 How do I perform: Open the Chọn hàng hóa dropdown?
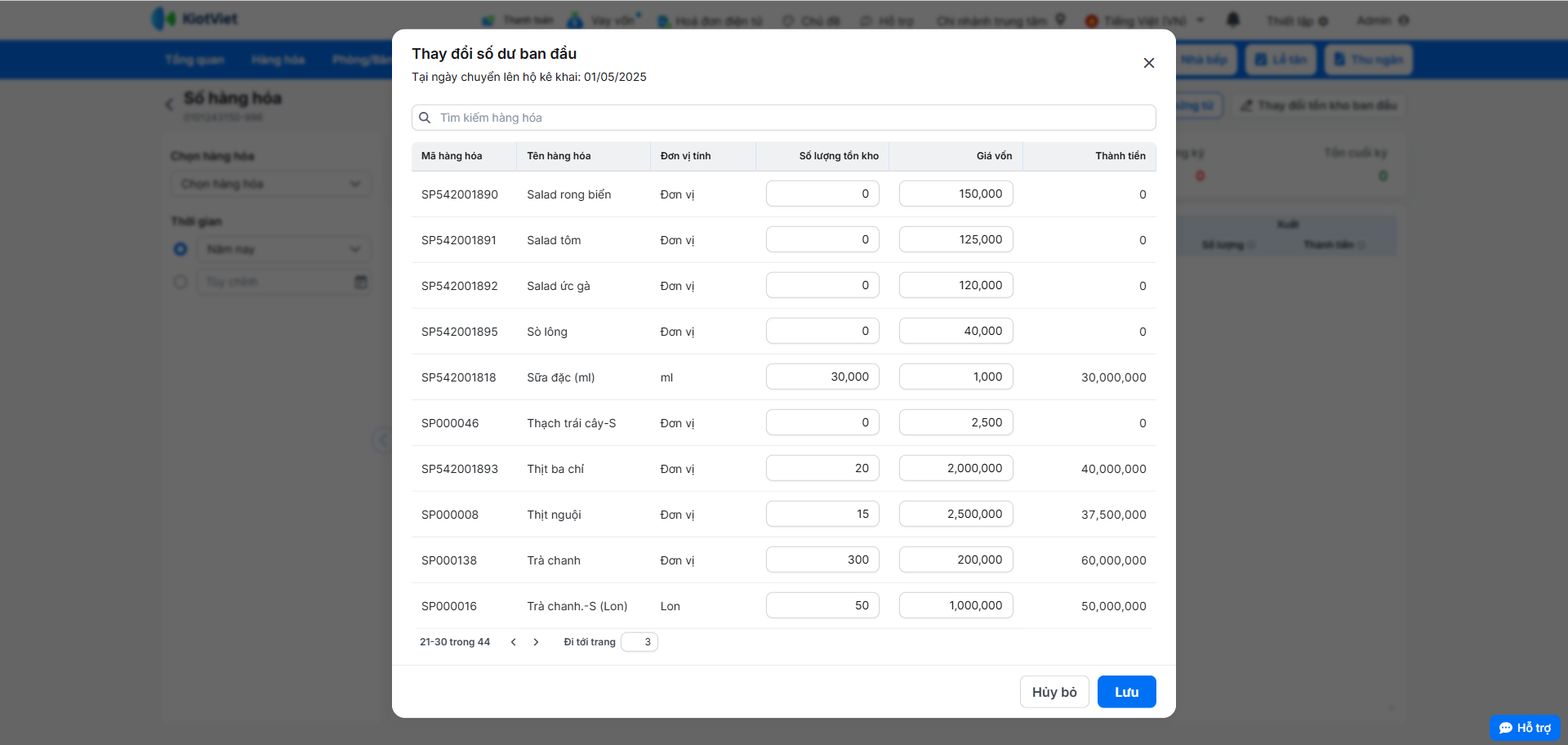270,184
